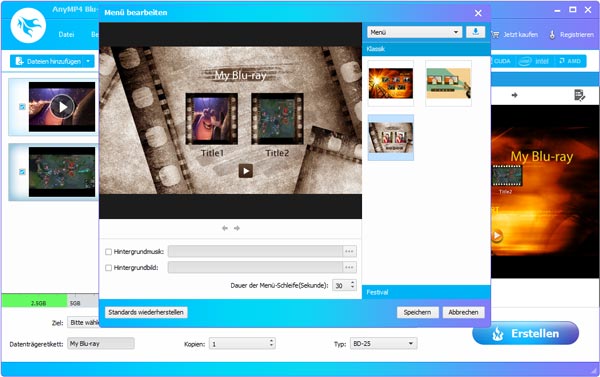This screenshot has width=600, height=377.
Task: Expand the Dateien hinzufügen dropdown arrow
Action: coord(88,61)
